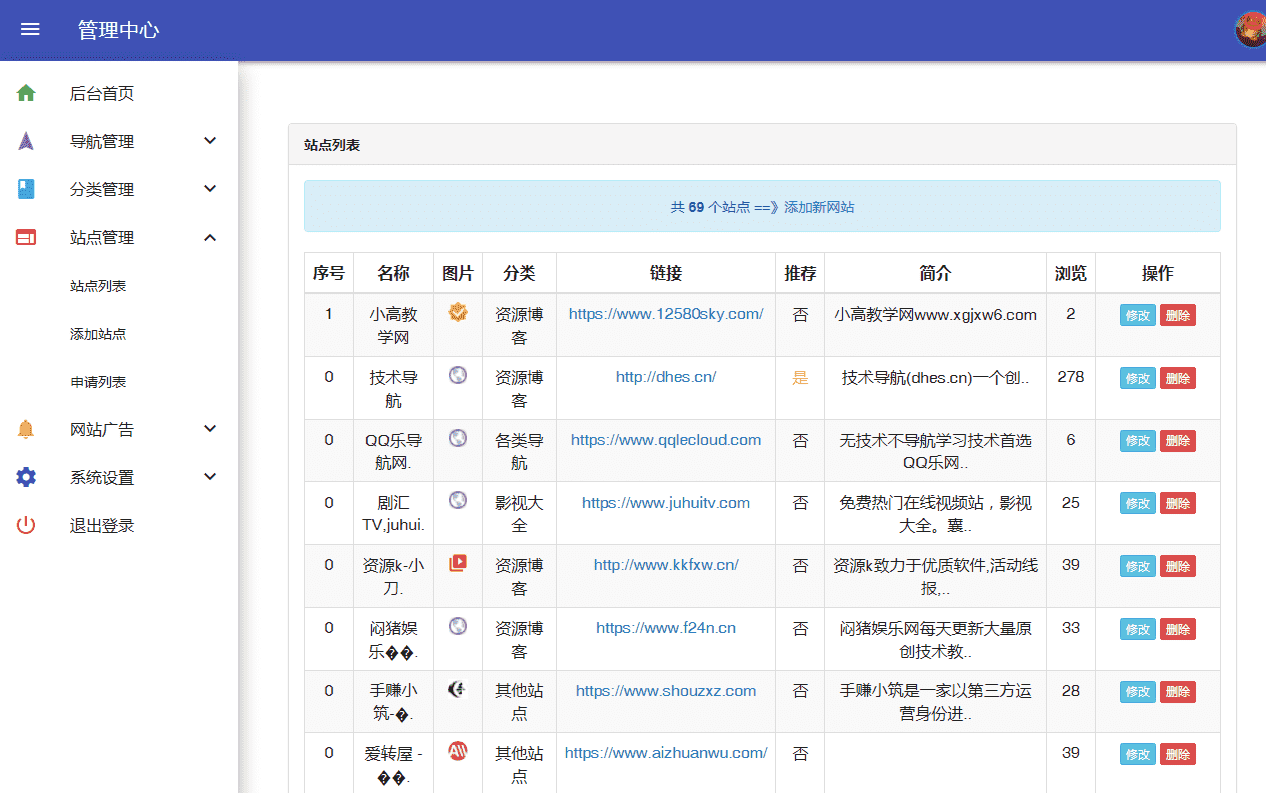Expand the 导航管理 chevron
Viewport: 1266px width, 793px height.
pyautogui.click(x=210, y=141)
